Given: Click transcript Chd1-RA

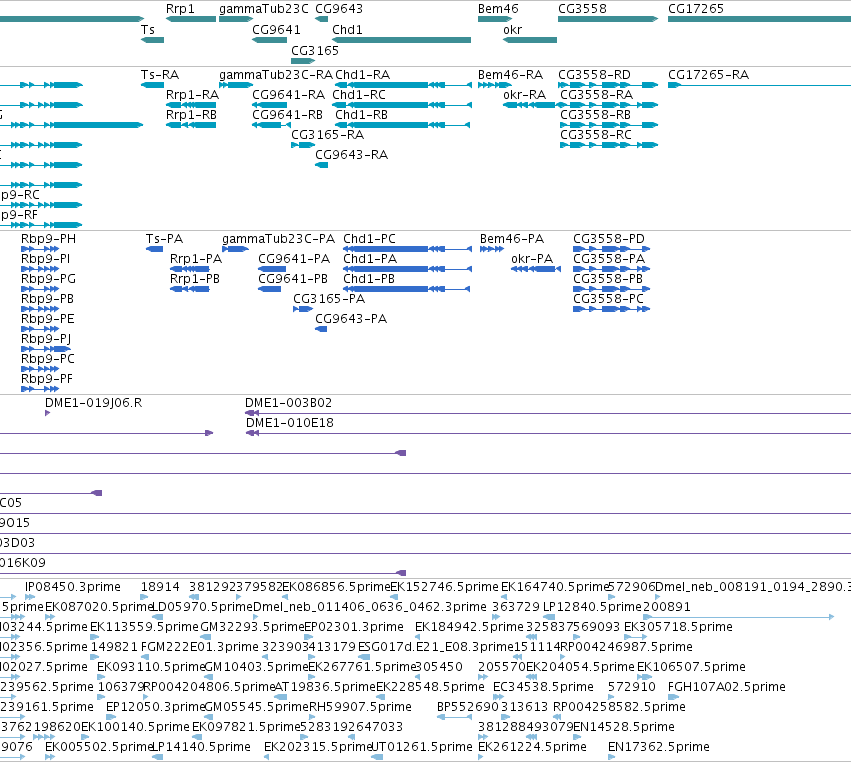Looking at the screenshot, I should point(403,85).
